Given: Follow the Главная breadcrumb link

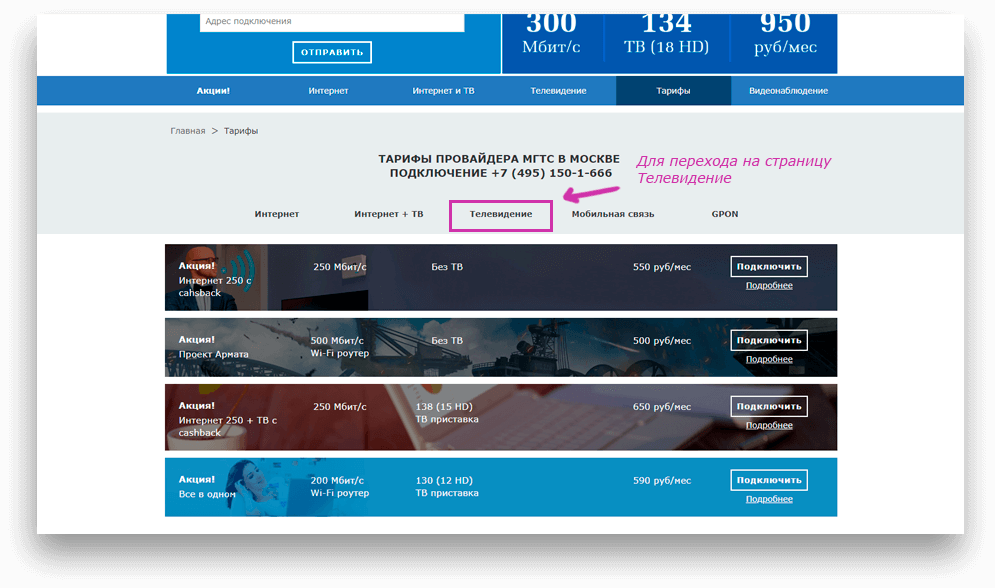Looking at the screenshot, I should (187, 131).
